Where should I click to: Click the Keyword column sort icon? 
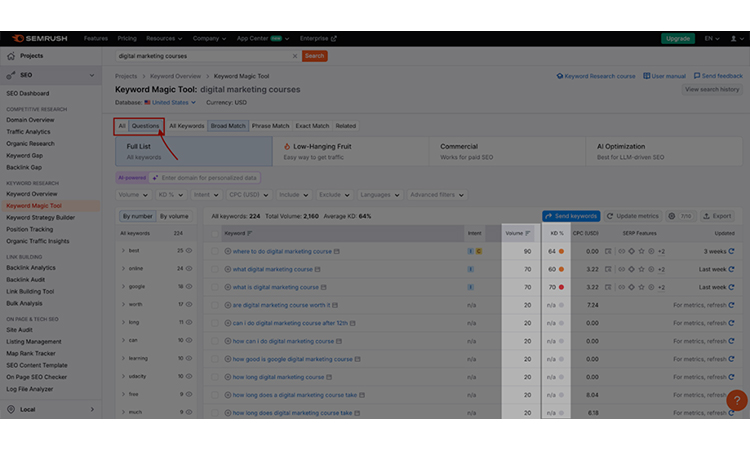(x=249, y=233)
